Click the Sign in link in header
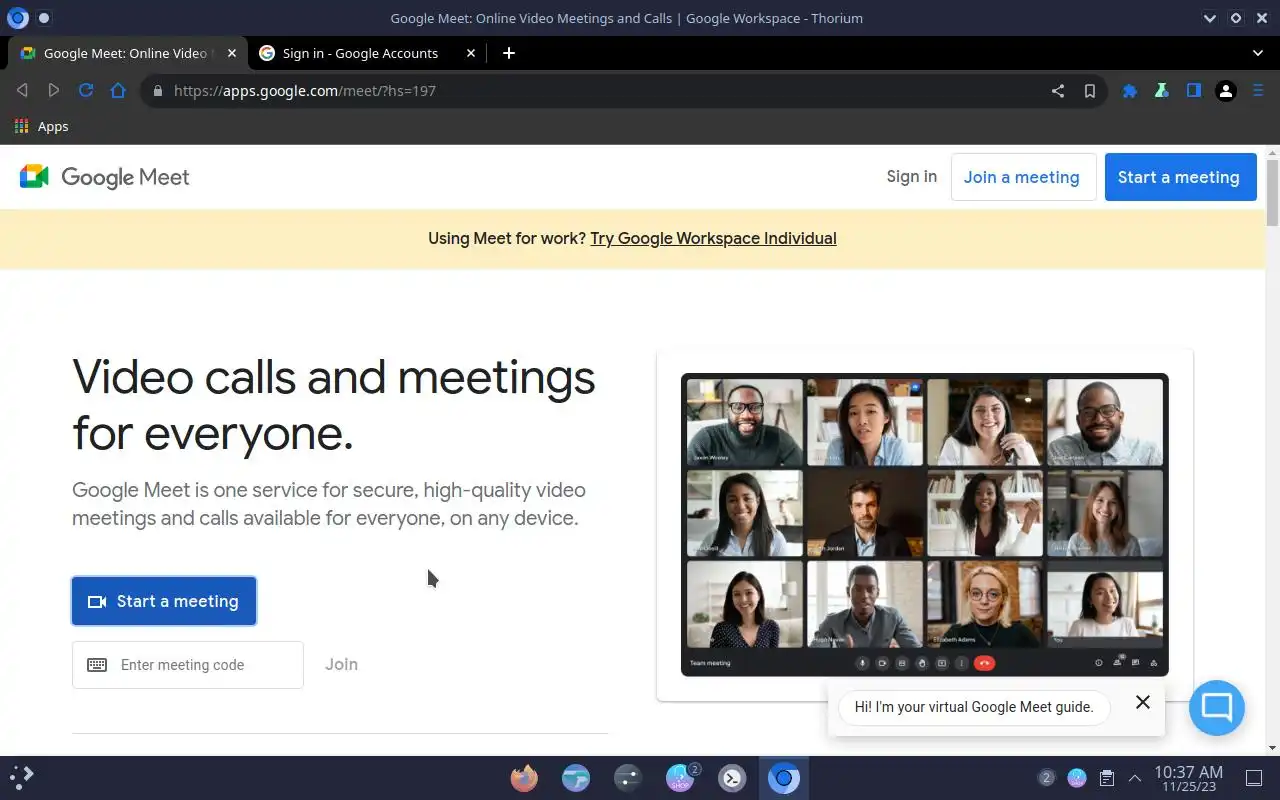This screenshot has height=800, width=1280. click(911, 177)
